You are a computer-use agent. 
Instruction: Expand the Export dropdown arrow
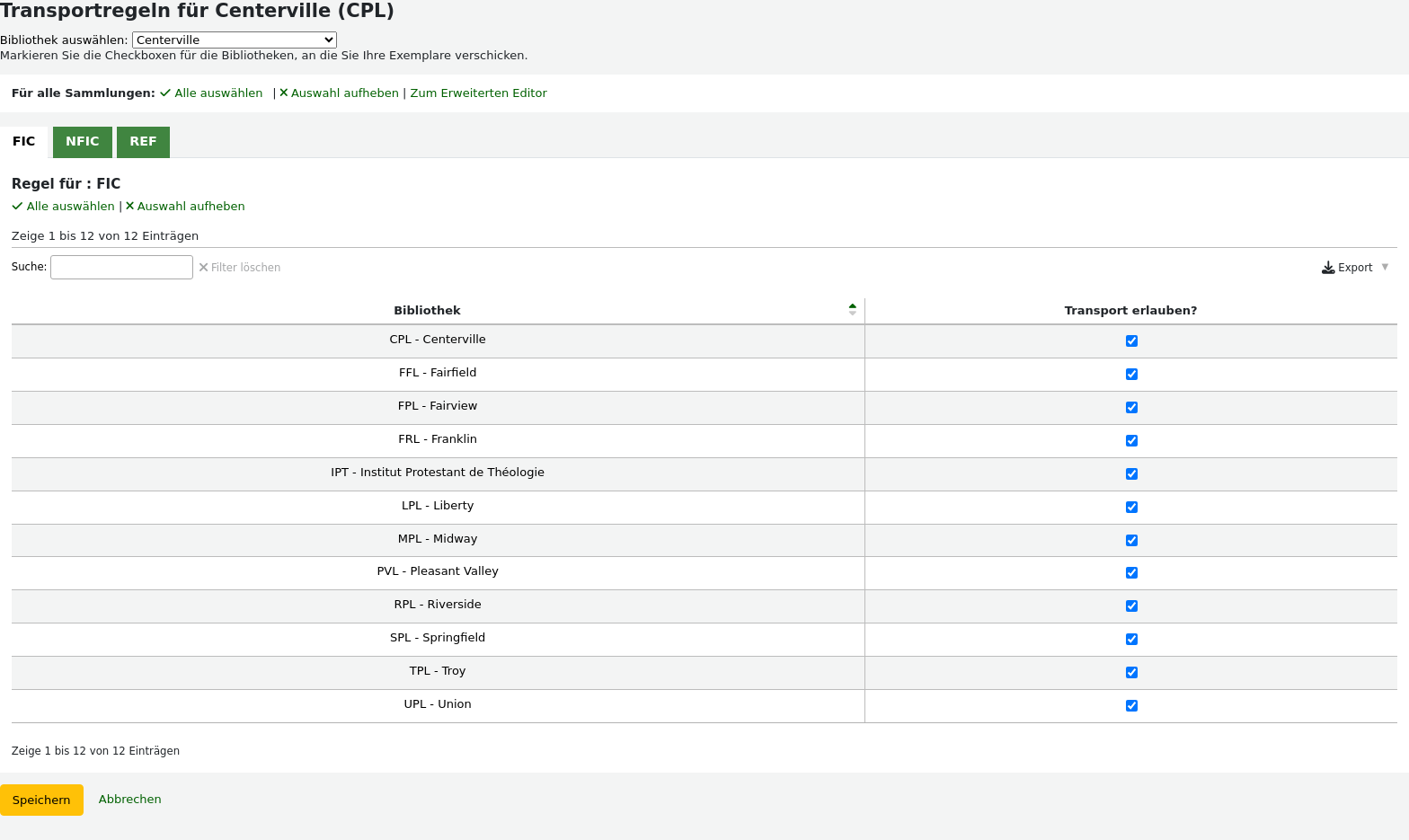click(x=1385, y=267)
